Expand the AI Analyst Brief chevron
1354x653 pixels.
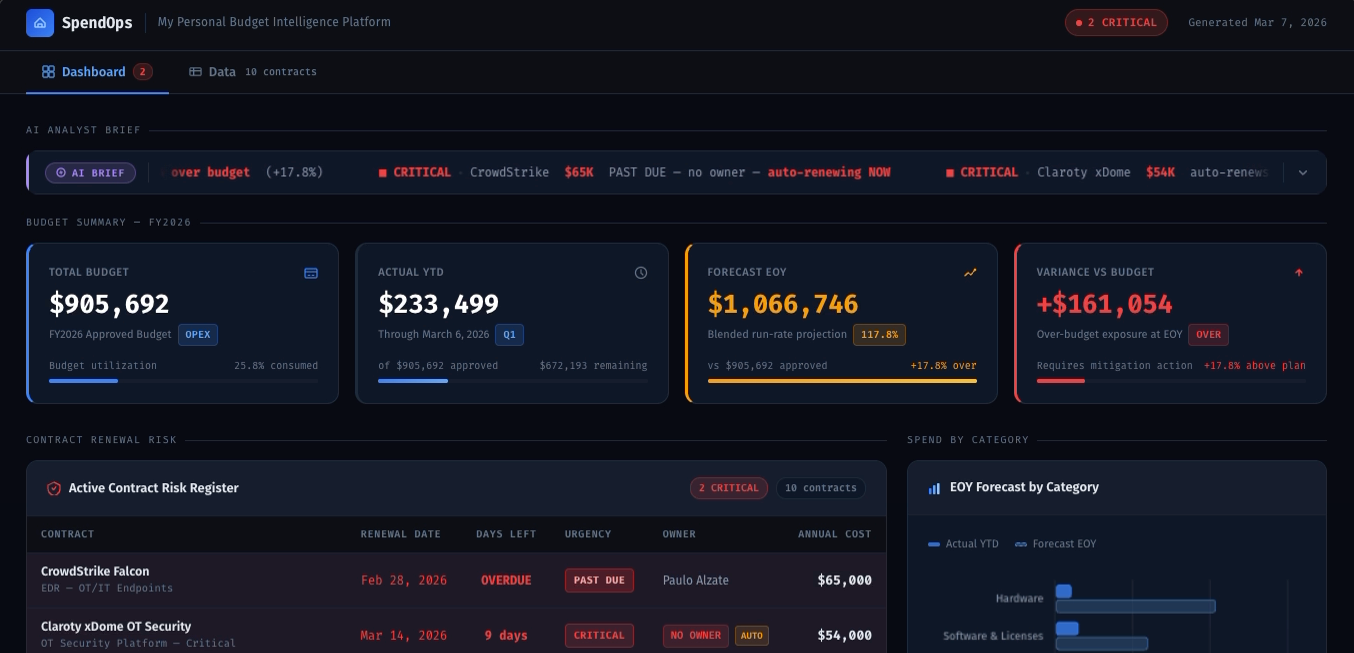(x=1303, y=172)
